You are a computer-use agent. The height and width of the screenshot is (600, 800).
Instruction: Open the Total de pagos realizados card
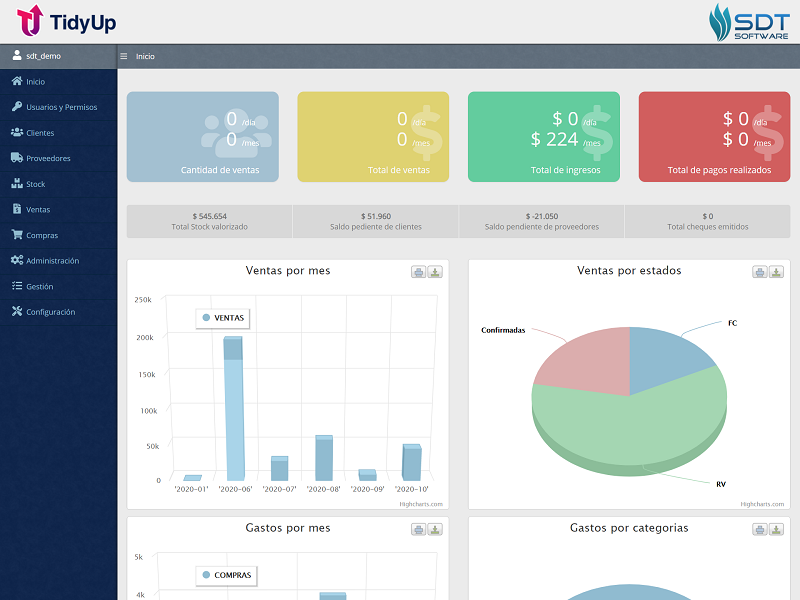[x=714, y=137]
